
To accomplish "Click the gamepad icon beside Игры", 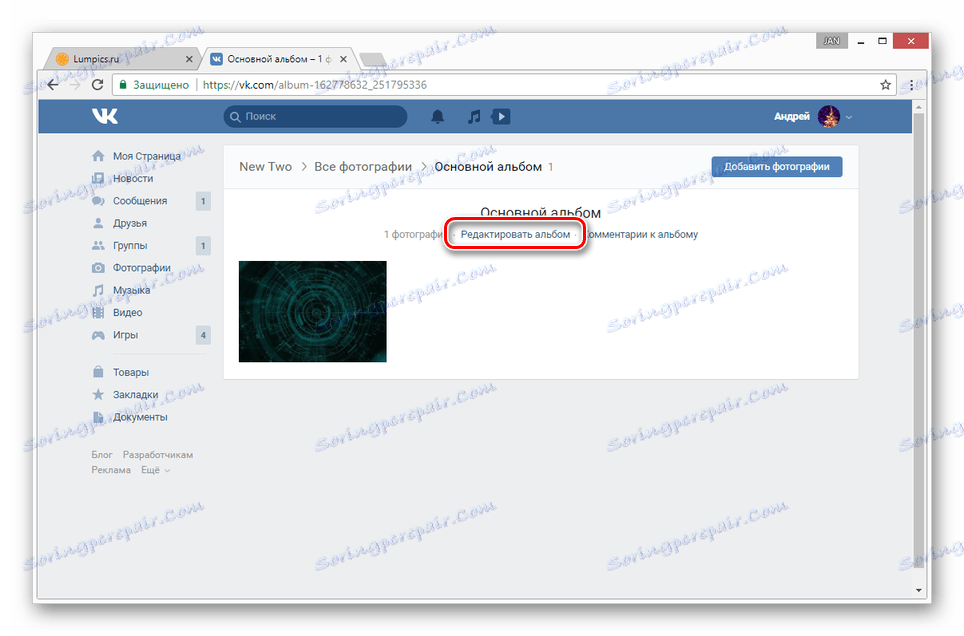I will click(x=98, y=335).
